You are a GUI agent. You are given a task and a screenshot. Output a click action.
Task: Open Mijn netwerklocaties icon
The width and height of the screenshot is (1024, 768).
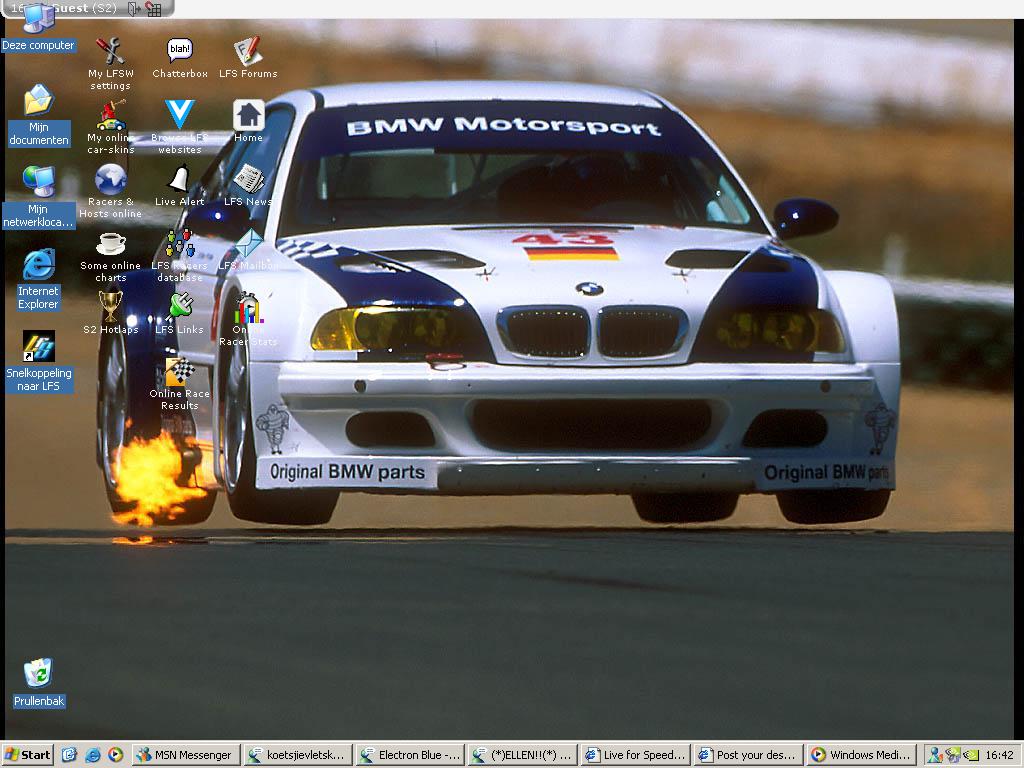(39, 182)
